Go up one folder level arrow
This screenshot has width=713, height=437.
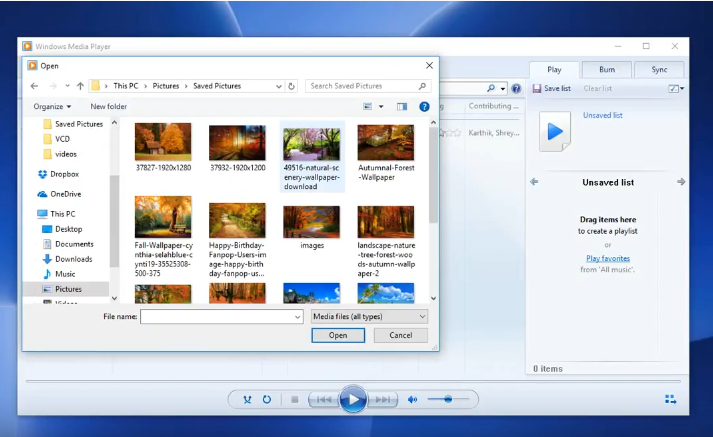pyautogui.click(x=80, y=86)
